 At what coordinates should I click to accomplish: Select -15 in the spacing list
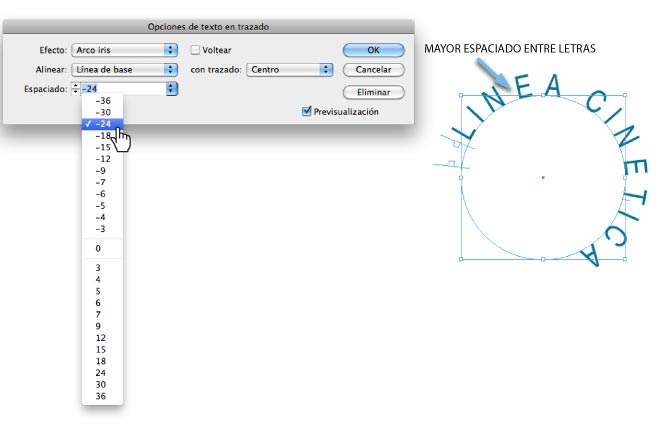coord(103,147)
